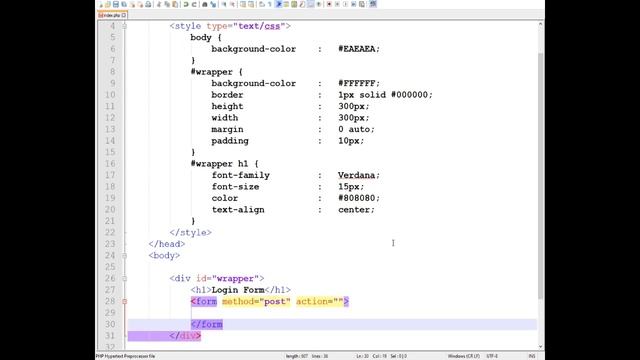Save the file with the Save icon
This screenshot has width=640, height=360.
116,4
